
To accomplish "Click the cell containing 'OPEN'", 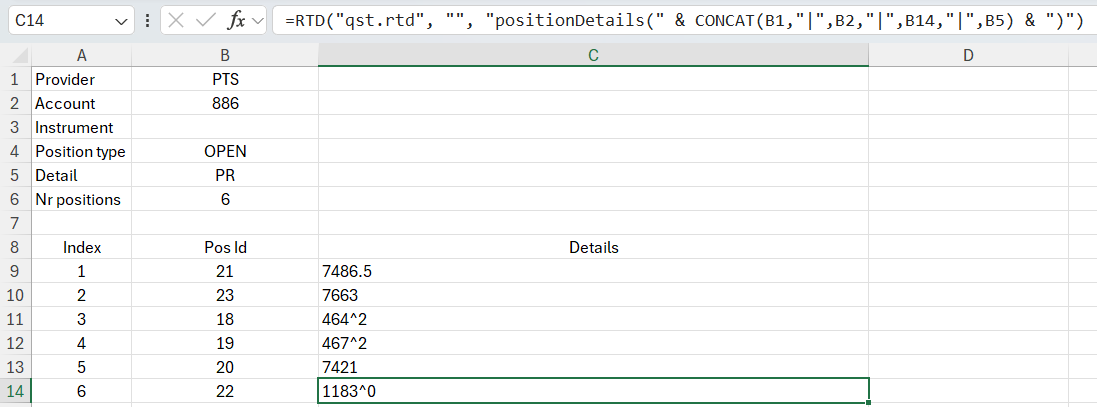I will (x=225, y=151).
